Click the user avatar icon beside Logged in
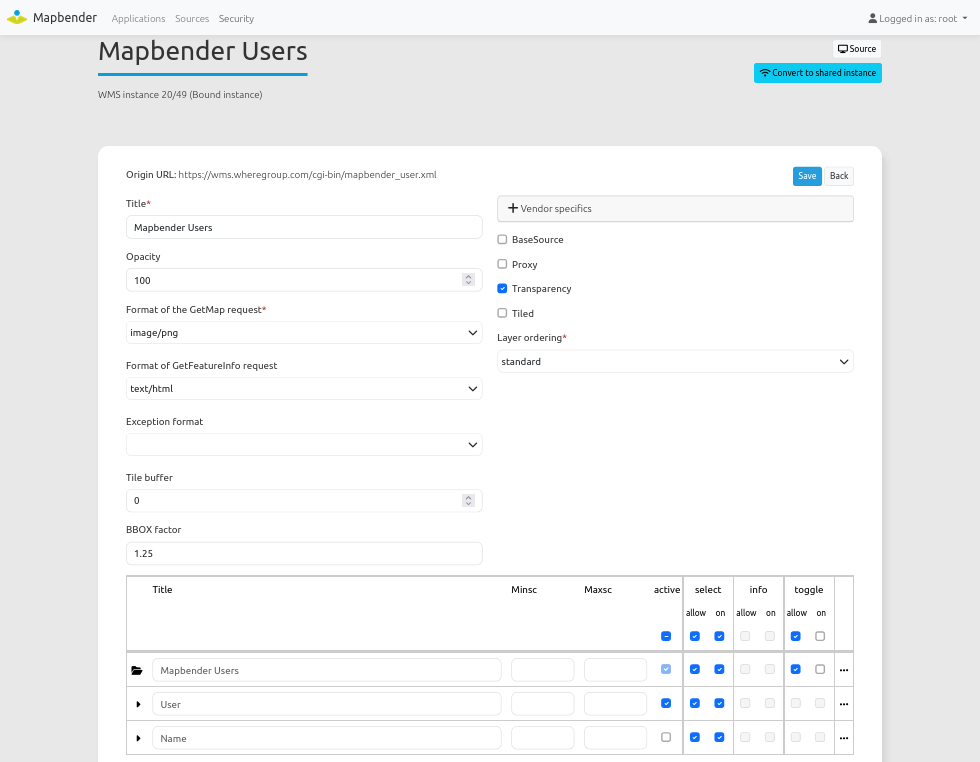980x762 pixels. (872, 18)
